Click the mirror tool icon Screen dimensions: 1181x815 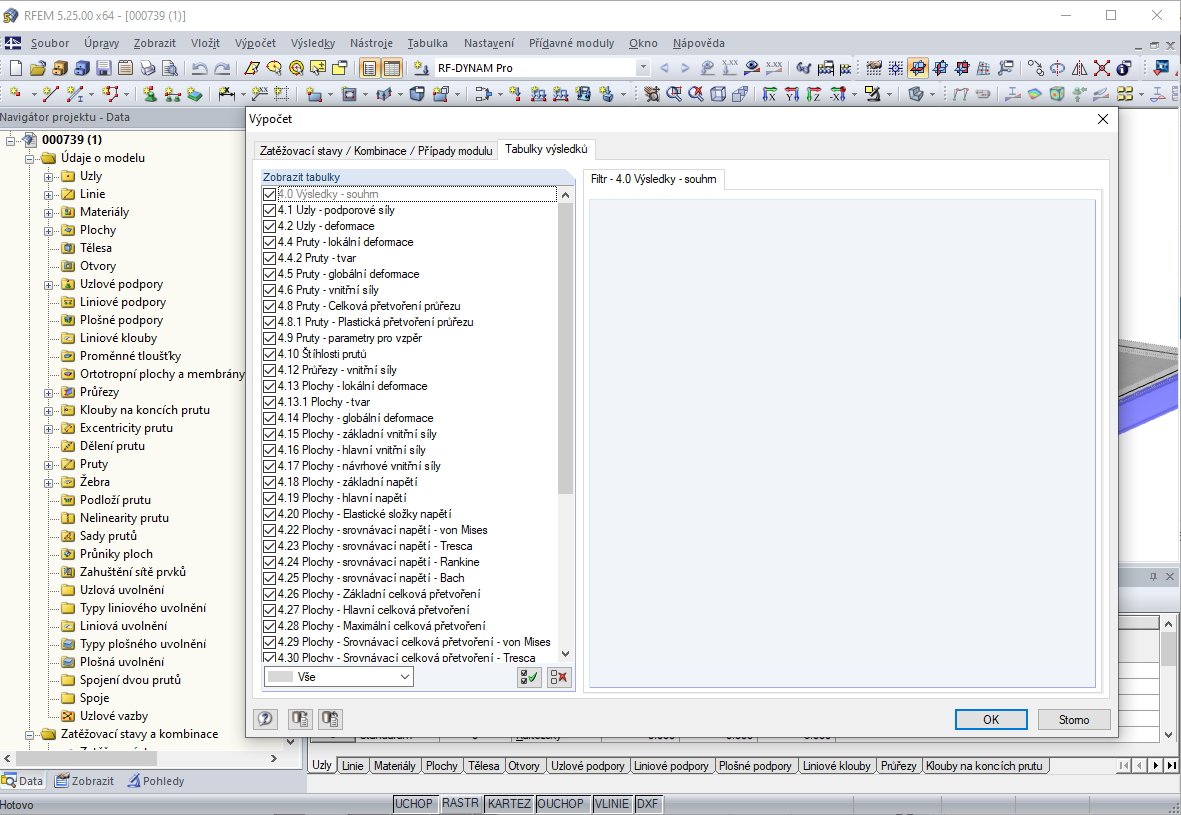pyautogui.click(x=1079, y=68)
